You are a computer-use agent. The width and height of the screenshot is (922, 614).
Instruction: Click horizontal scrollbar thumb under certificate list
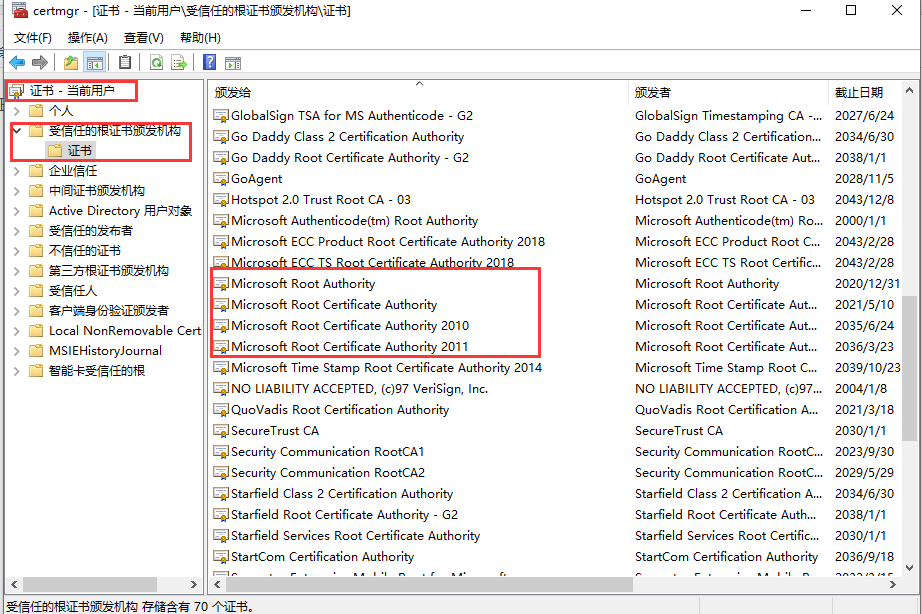(429, 584)
